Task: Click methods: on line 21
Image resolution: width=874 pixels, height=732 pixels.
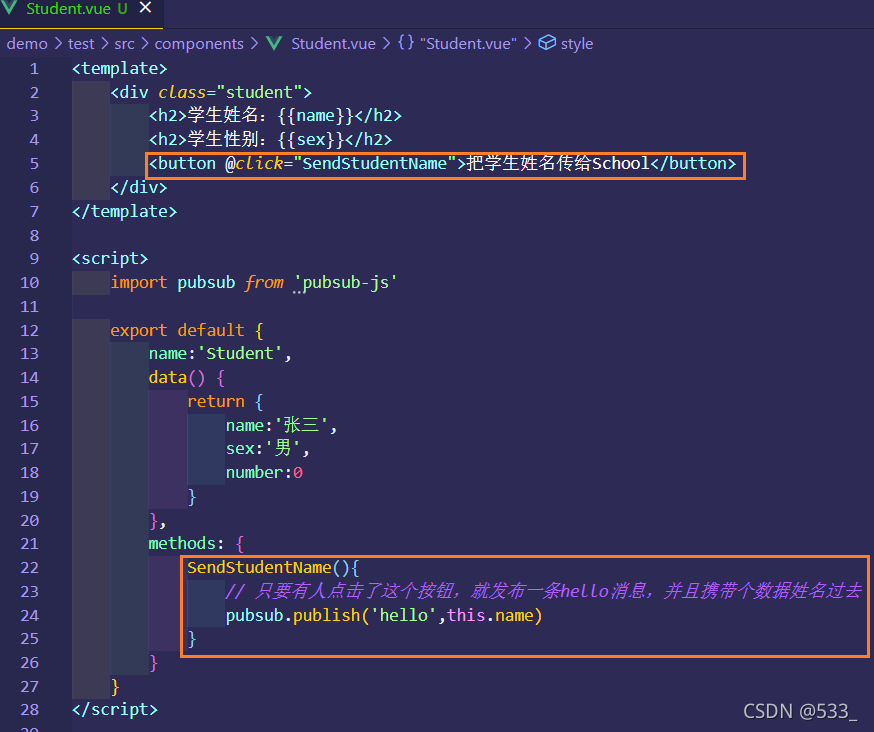Action: pyautogui.click(x=186, y=544)
